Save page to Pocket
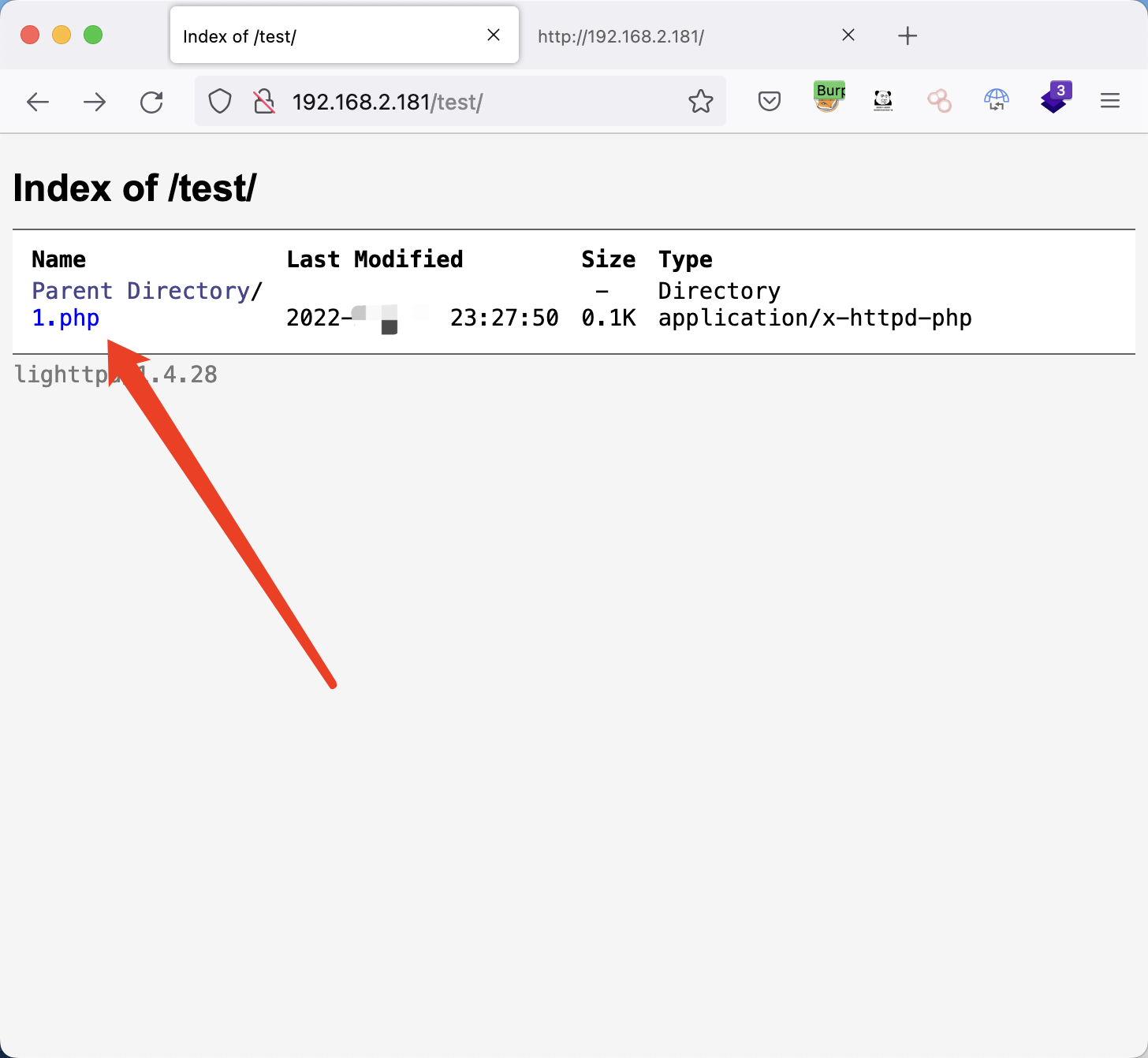The width and height of the screenshot is (1148, 1058). [x=770, y=101]
